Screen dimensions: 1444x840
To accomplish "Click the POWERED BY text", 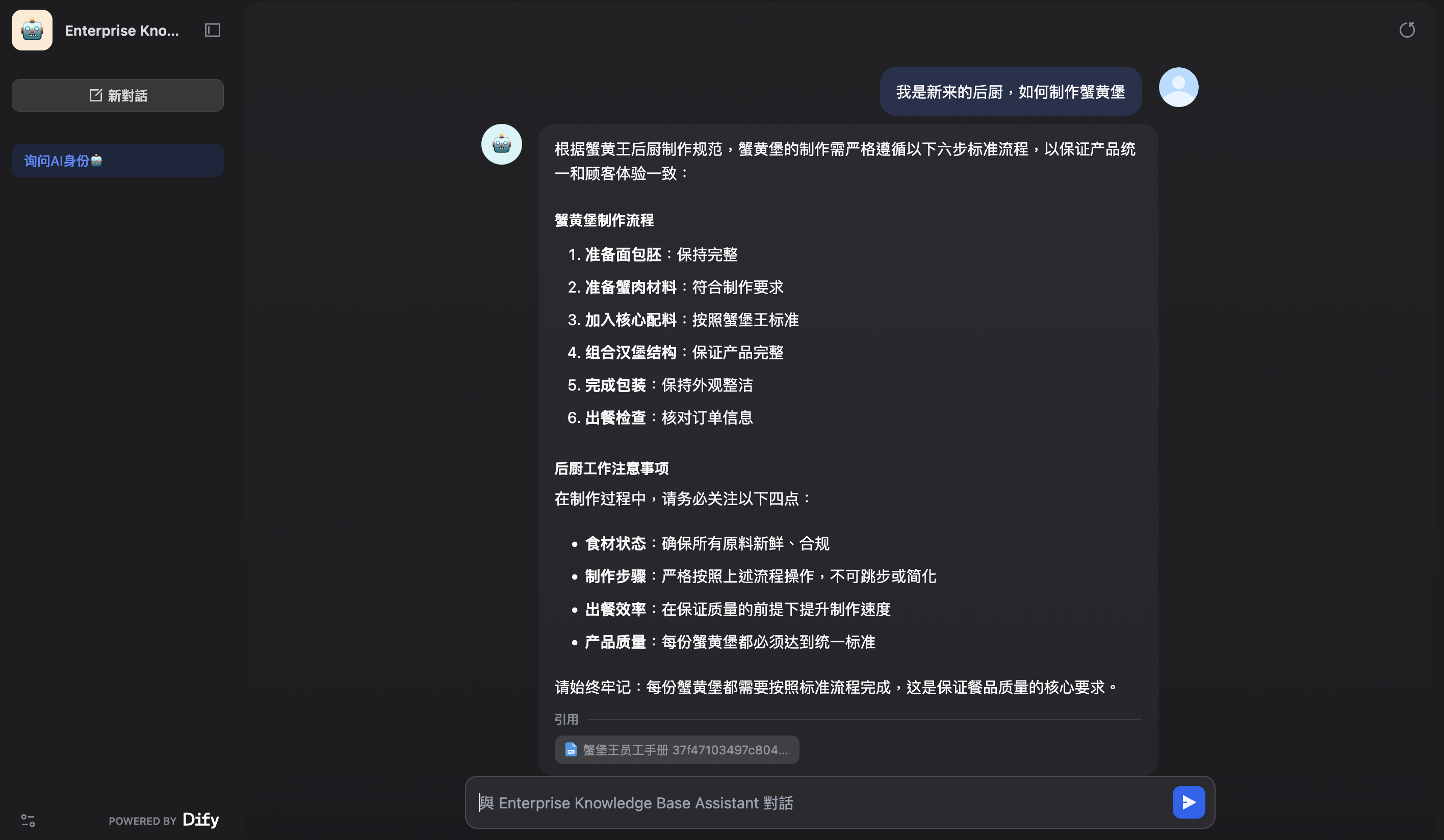I will tap(143, 821).
